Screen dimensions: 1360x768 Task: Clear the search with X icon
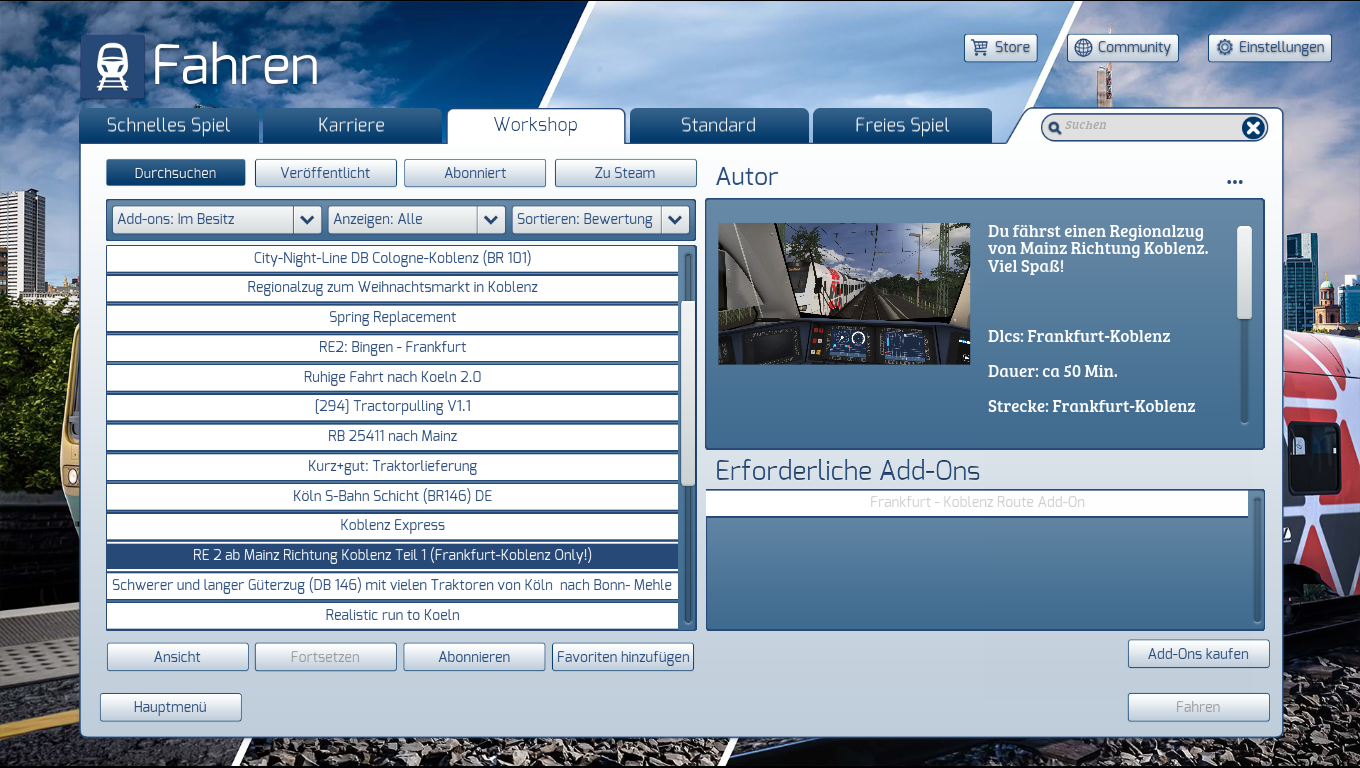[x=1252, y=127]
